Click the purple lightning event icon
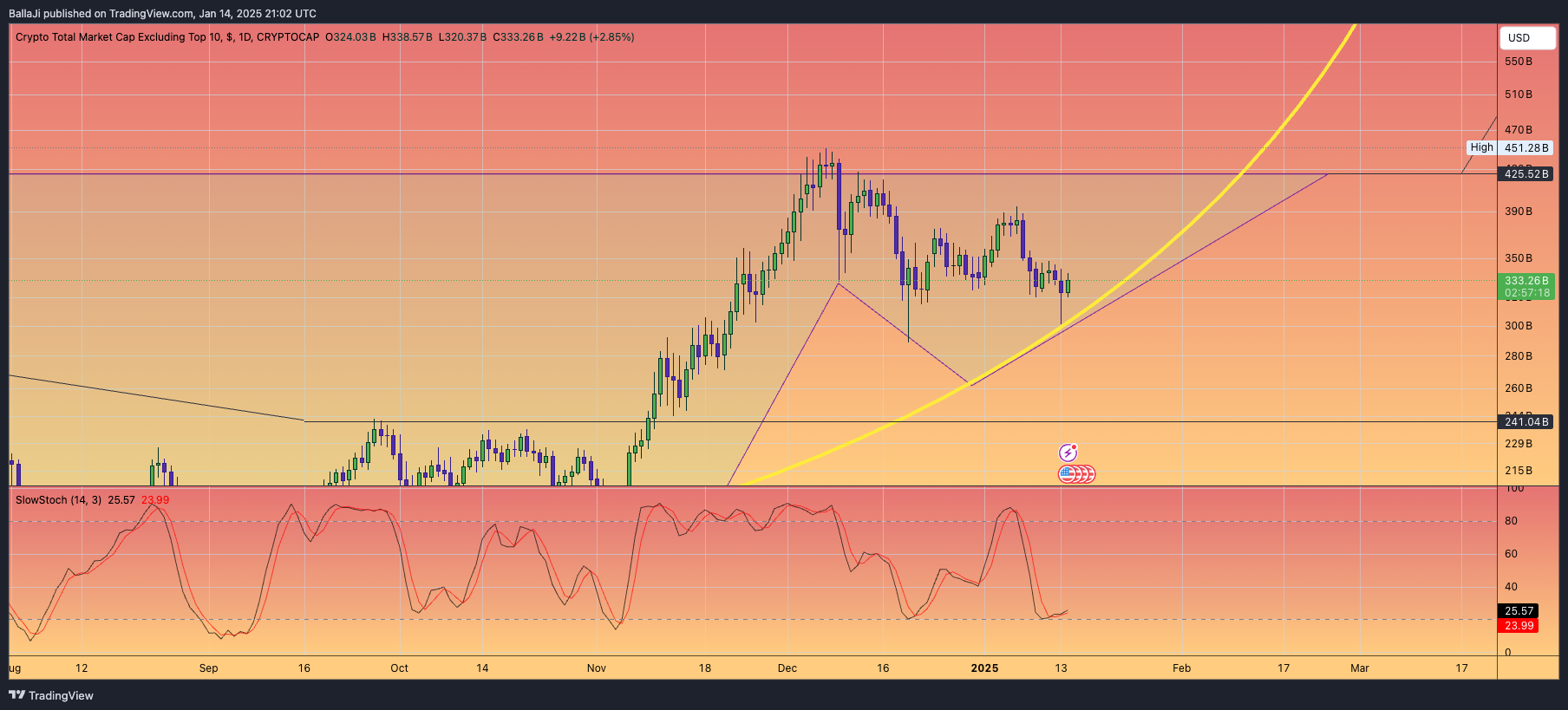Viewport: 1568px width, 710px height. point(1068,453)
